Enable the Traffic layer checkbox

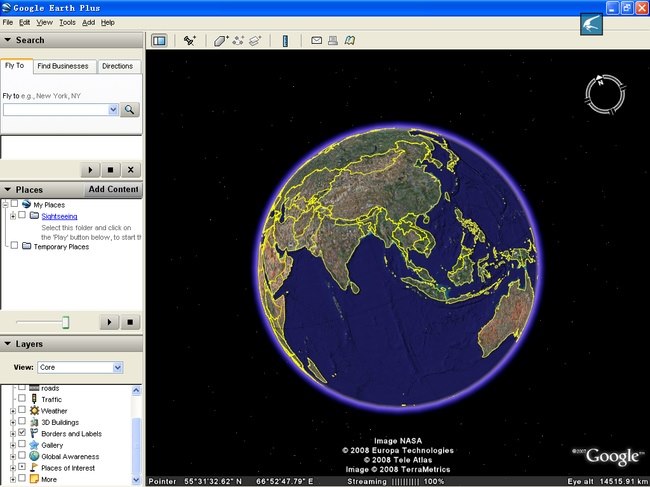coord(22,398)
